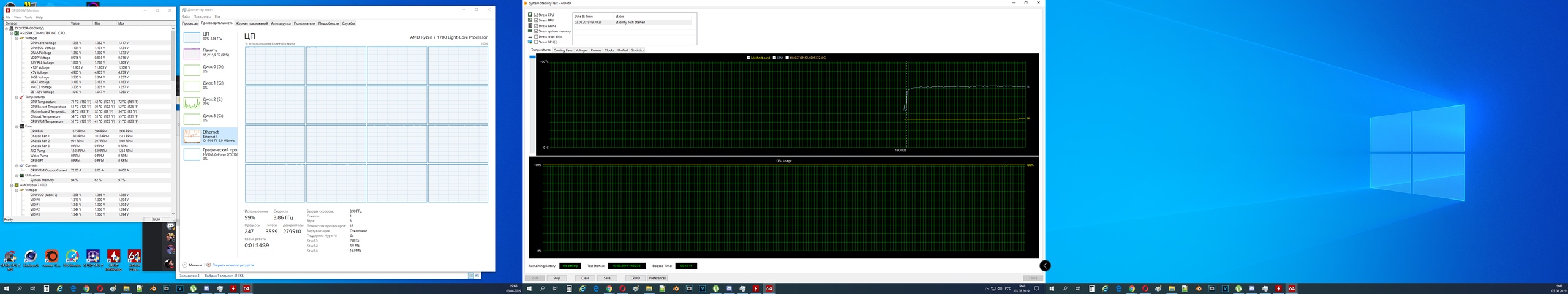Collapse the Voltages tree node in HWMonitor

(x=17, y=38)
